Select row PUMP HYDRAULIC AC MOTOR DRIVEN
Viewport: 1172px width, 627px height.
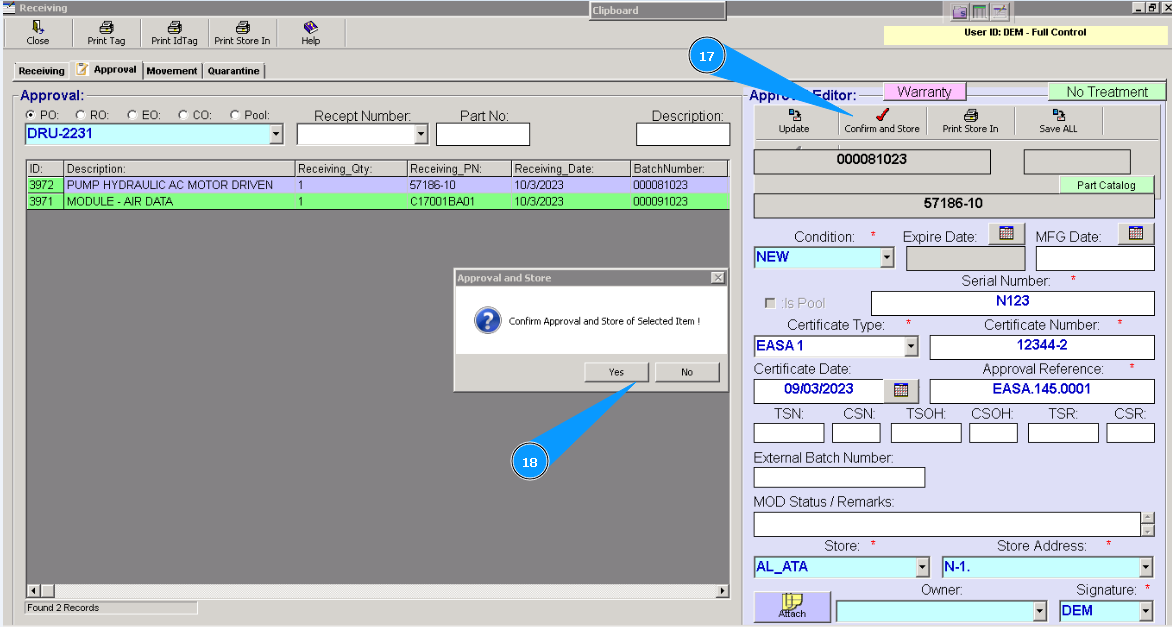377,185
